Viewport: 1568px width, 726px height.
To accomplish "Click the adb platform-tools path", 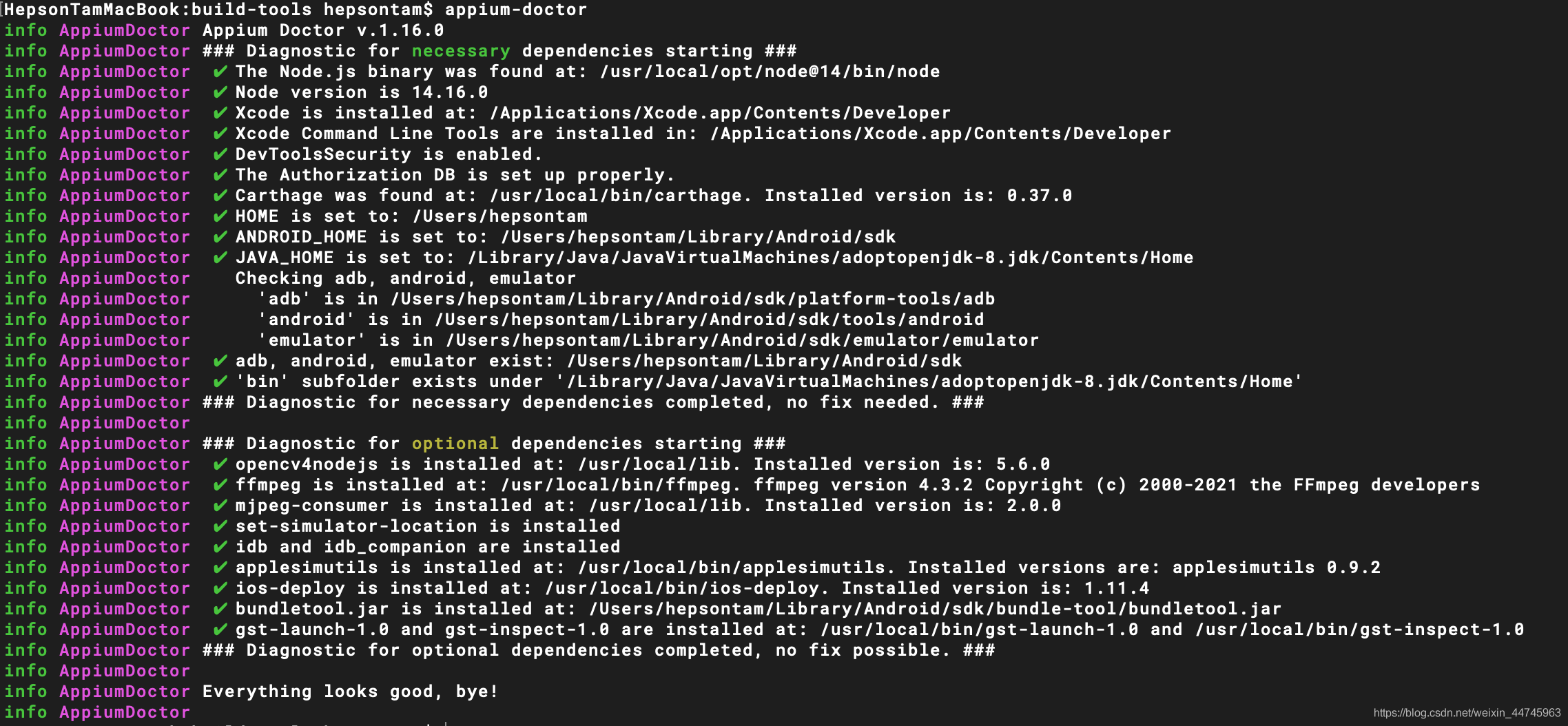I will [693, 299].
